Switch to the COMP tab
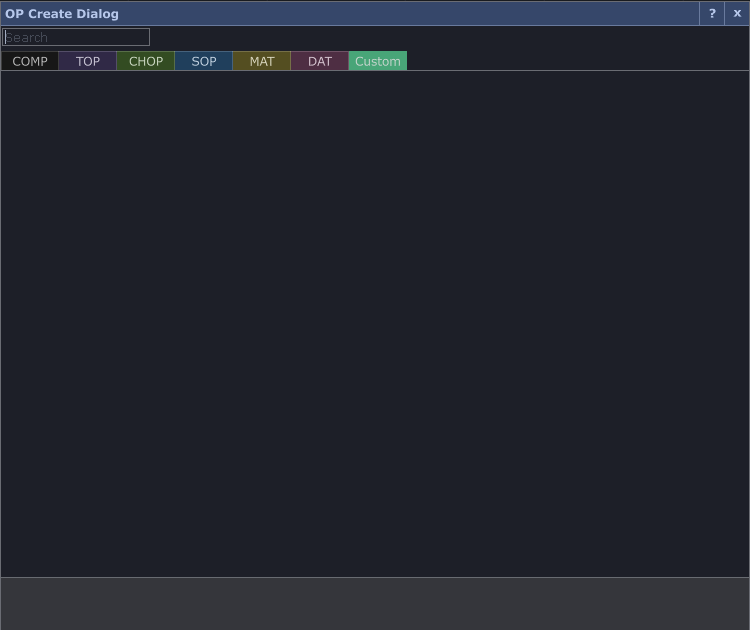This screenshot has height=630, width=750. [x=30, y=61]
